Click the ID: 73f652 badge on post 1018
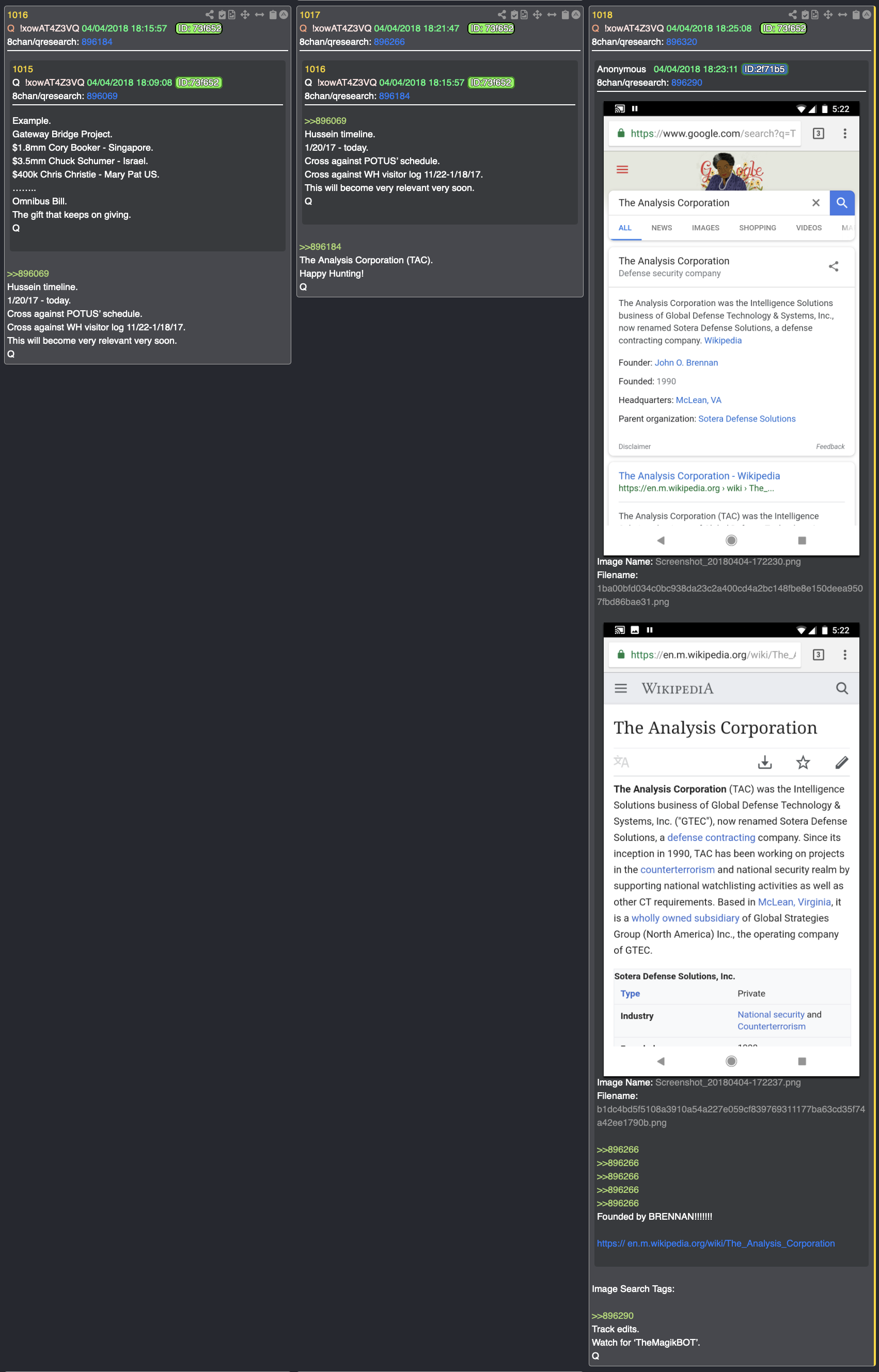879x1372 pixels. coord(783,28)
